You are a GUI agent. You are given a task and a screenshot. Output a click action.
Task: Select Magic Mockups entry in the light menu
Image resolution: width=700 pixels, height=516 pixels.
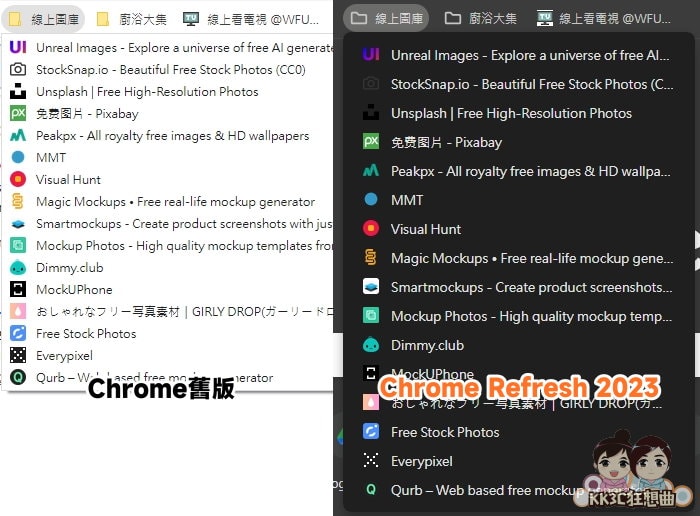[168, 201]
